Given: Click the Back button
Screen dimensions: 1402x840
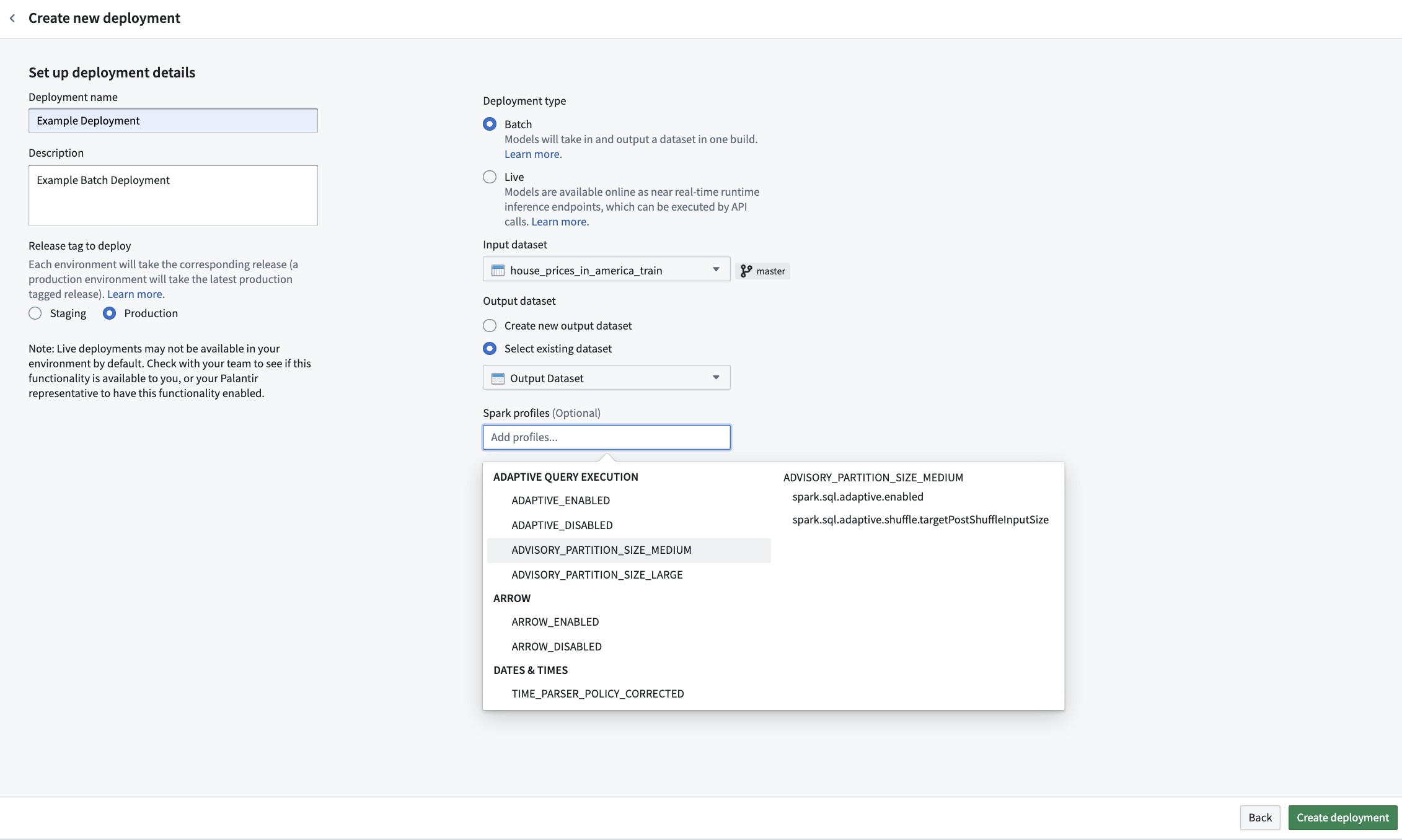Looking at the screenshot, I should click(x=1260, y=817).
